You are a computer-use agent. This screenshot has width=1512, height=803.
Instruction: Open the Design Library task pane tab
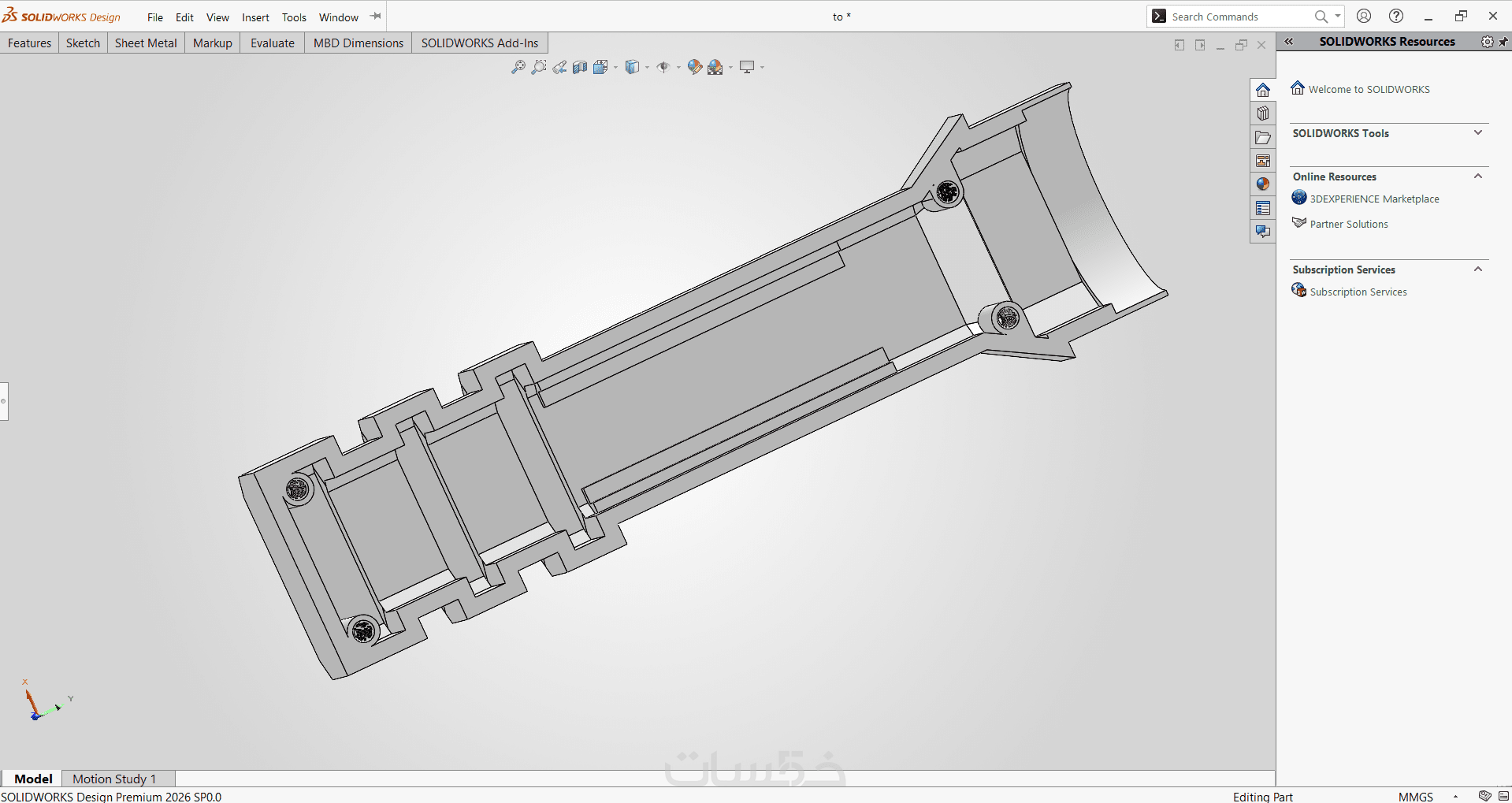tap(1263, 113)
